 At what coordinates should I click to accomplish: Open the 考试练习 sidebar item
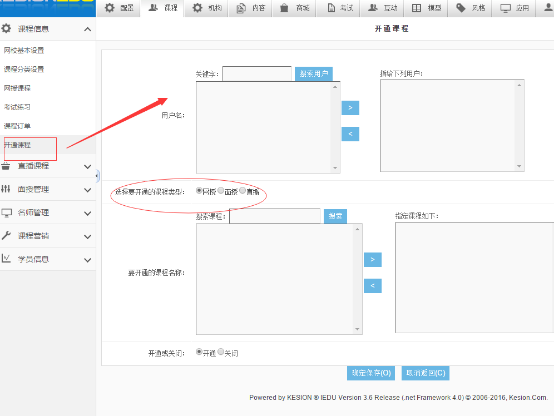[x=17, y=107]
